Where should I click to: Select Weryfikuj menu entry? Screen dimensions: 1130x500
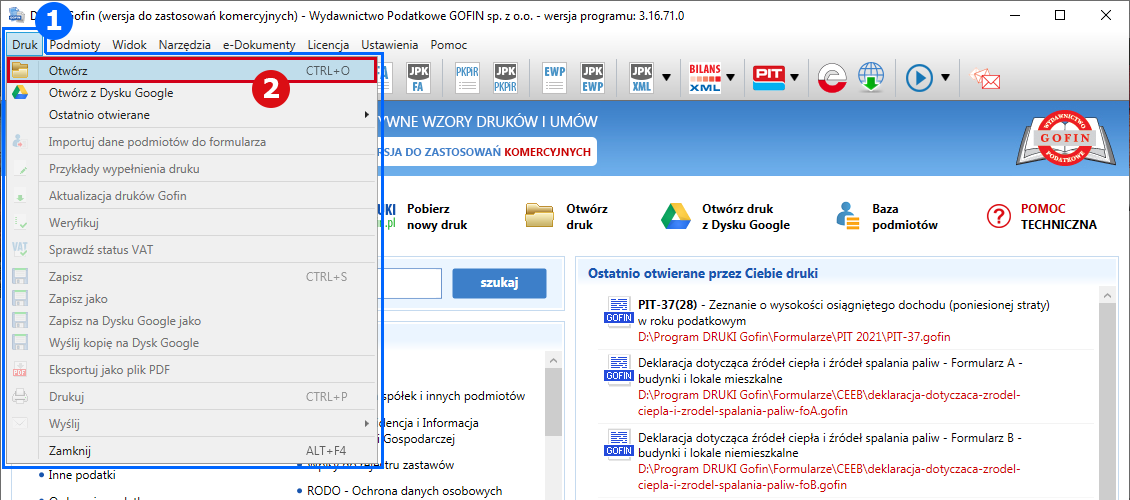point(192,223)
